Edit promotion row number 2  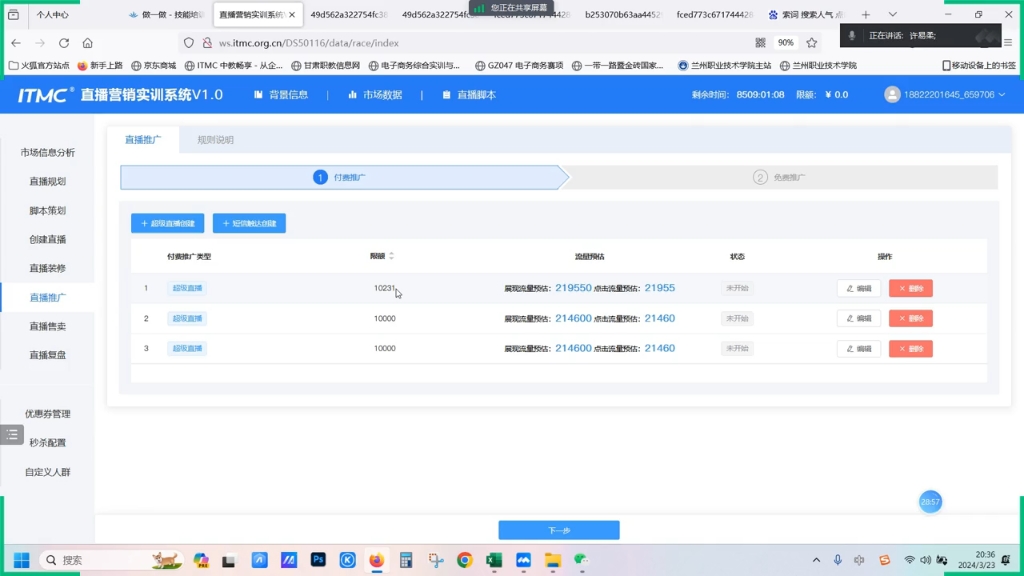coord(859,318)
